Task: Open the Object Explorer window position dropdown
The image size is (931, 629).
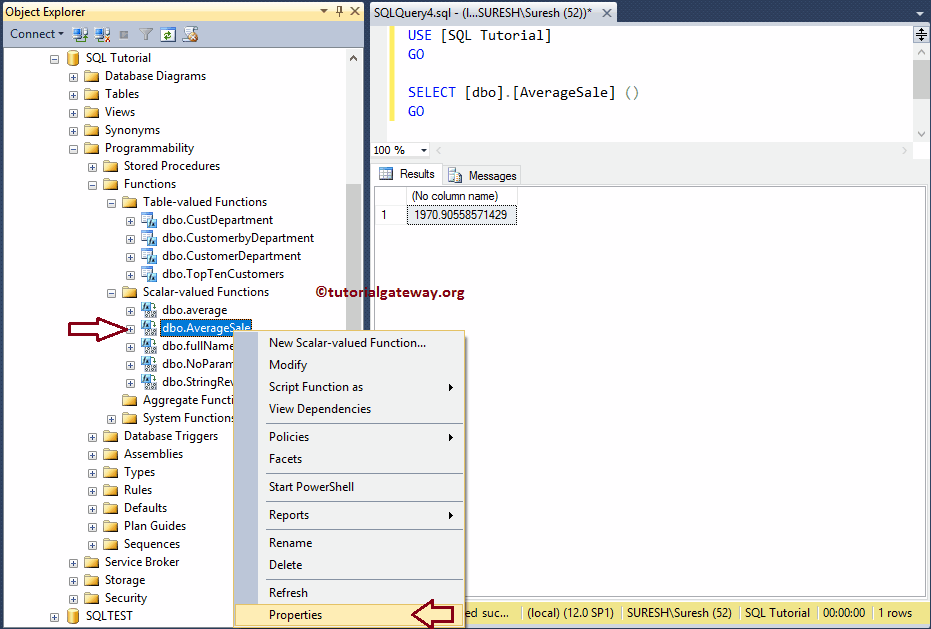Action: 324,11
